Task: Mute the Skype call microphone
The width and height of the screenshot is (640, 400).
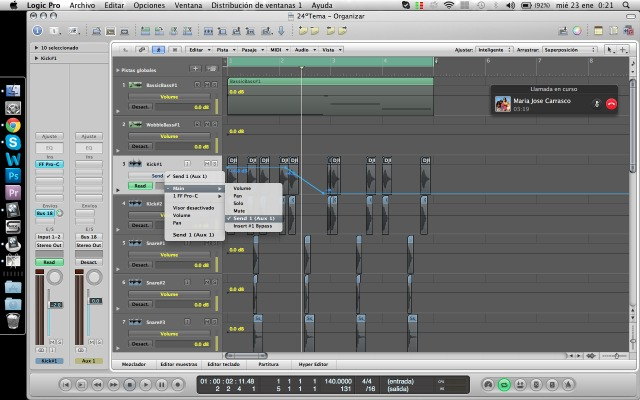Action: pyautogui.click(x=595, y=104)
